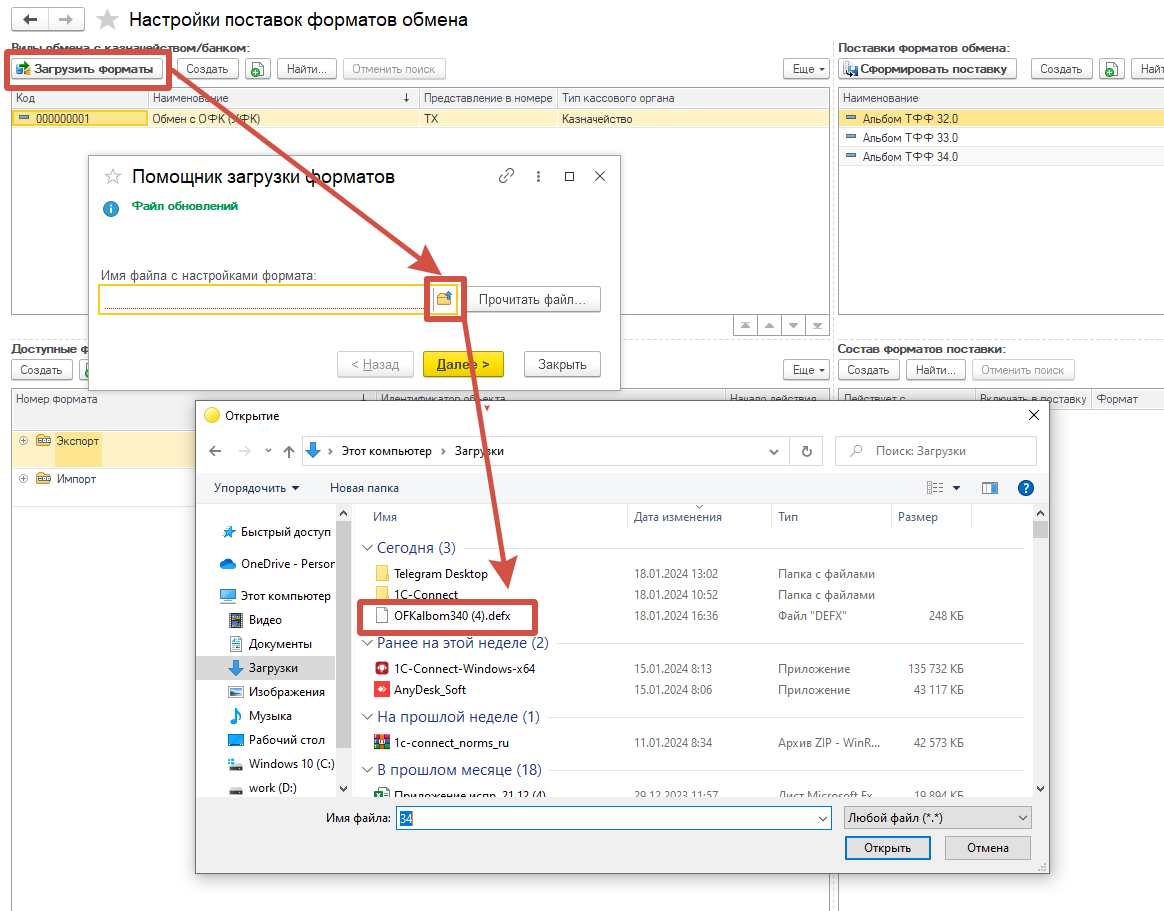Open the view options dropdown arrow

[956, 488]
